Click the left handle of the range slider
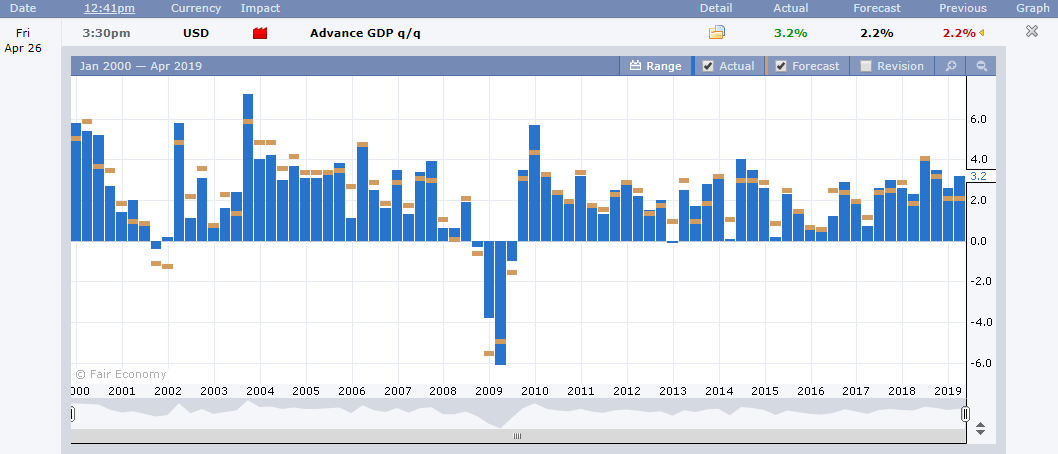The width and height of the screenshot is (1058, 454). click(72, 414)
